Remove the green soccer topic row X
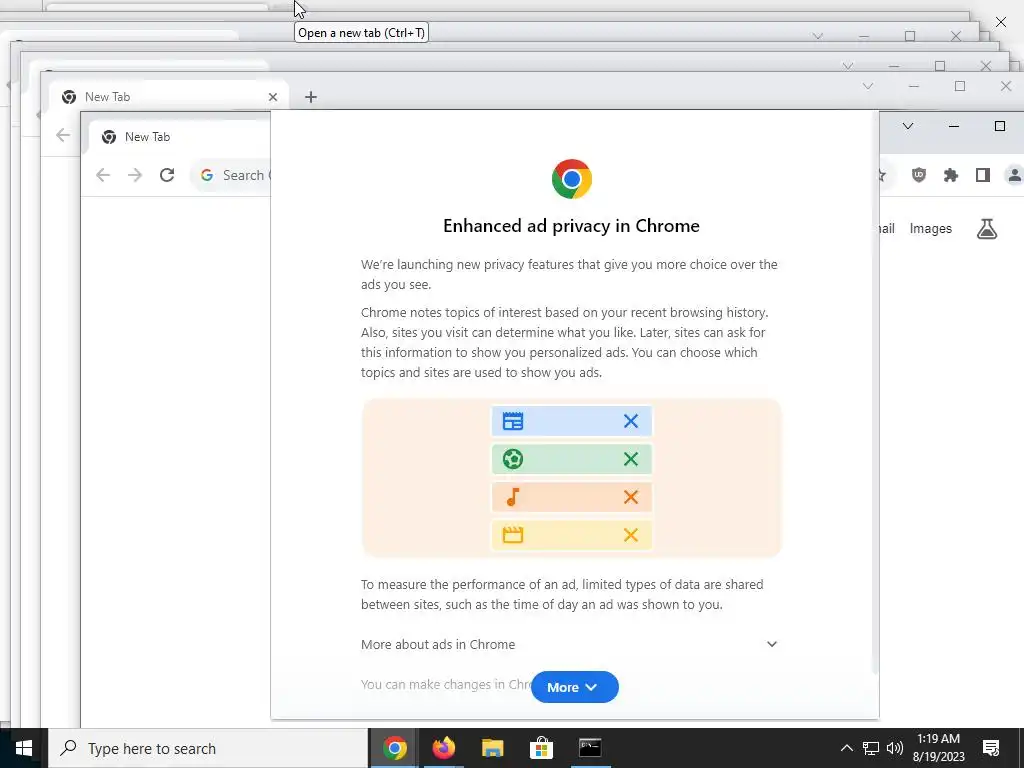The width and height of the screenshot is (1024, 768). click(631, 459)
